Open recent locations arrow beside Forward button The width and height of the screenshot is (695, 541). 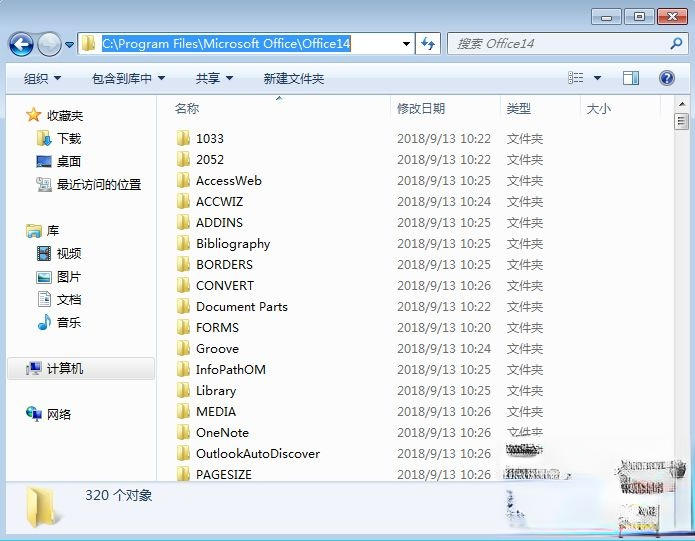[x=70, y=44]
